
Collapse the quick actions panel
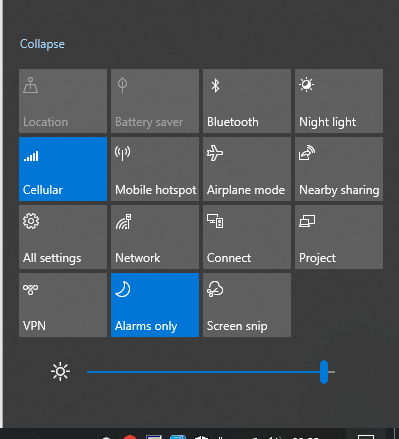point(42,44)
